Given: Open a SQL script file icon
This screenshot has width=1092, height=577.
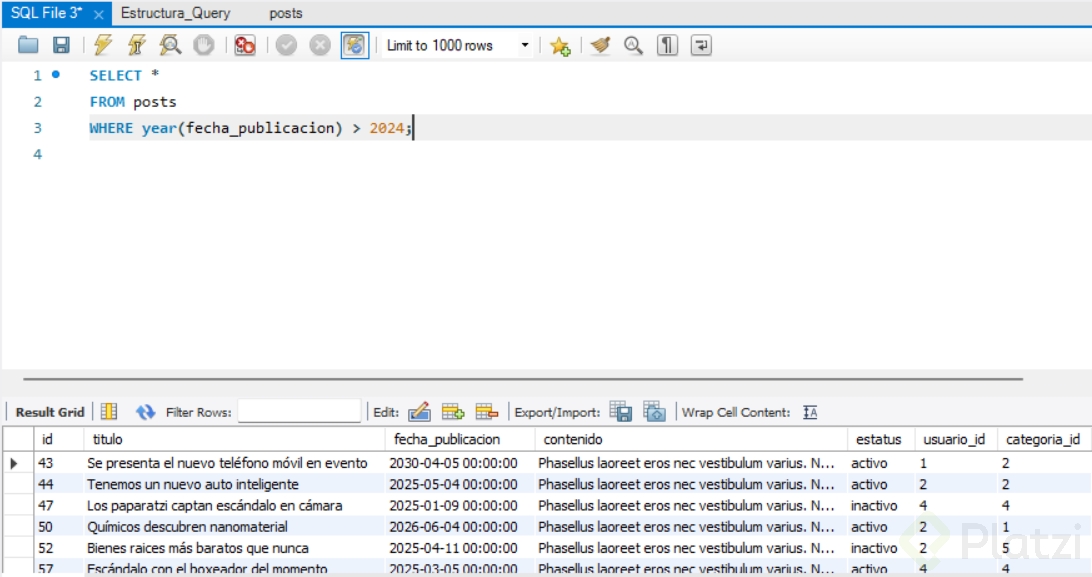Looking at the screenshot, I should (x=28, y=45).
